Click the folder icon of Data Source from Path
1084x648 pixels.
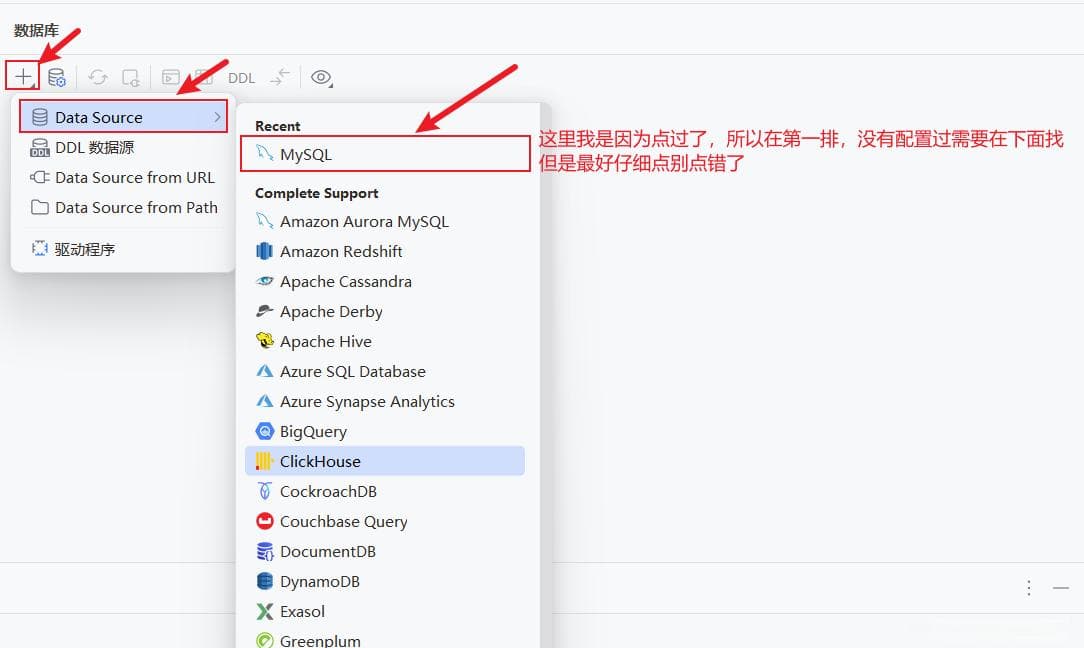coord(40,207)
